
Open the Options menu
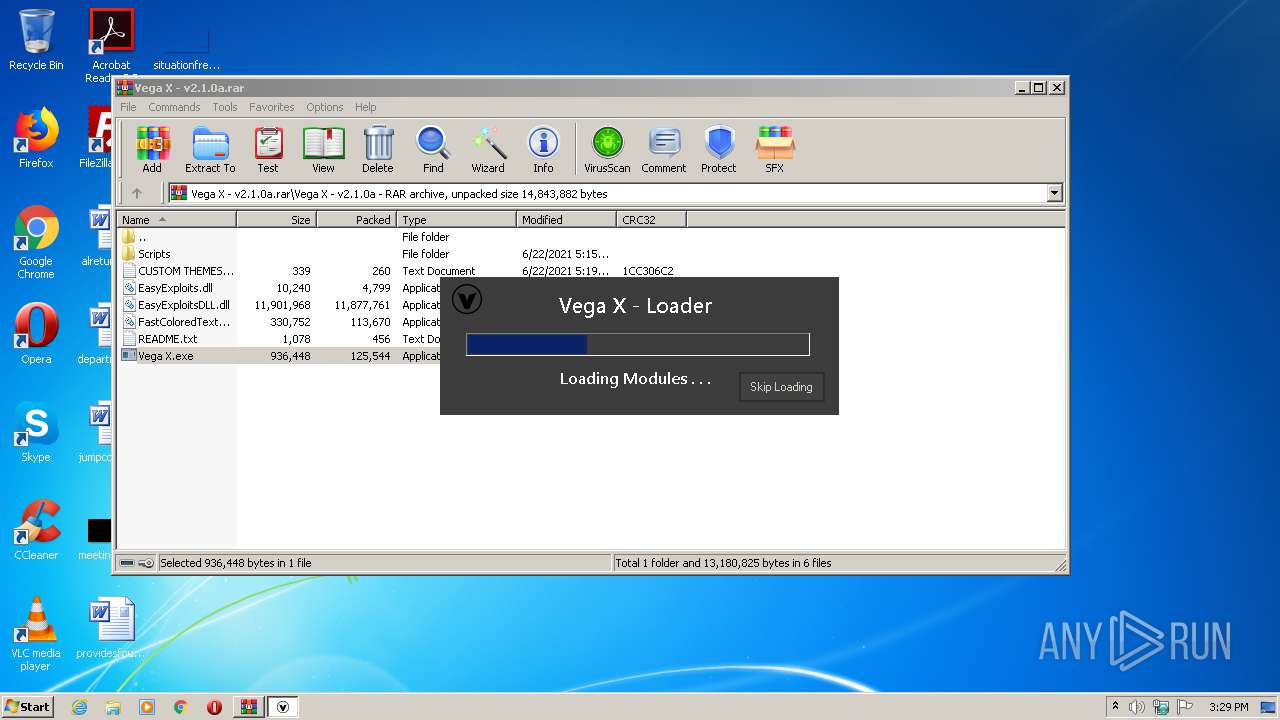324,107
